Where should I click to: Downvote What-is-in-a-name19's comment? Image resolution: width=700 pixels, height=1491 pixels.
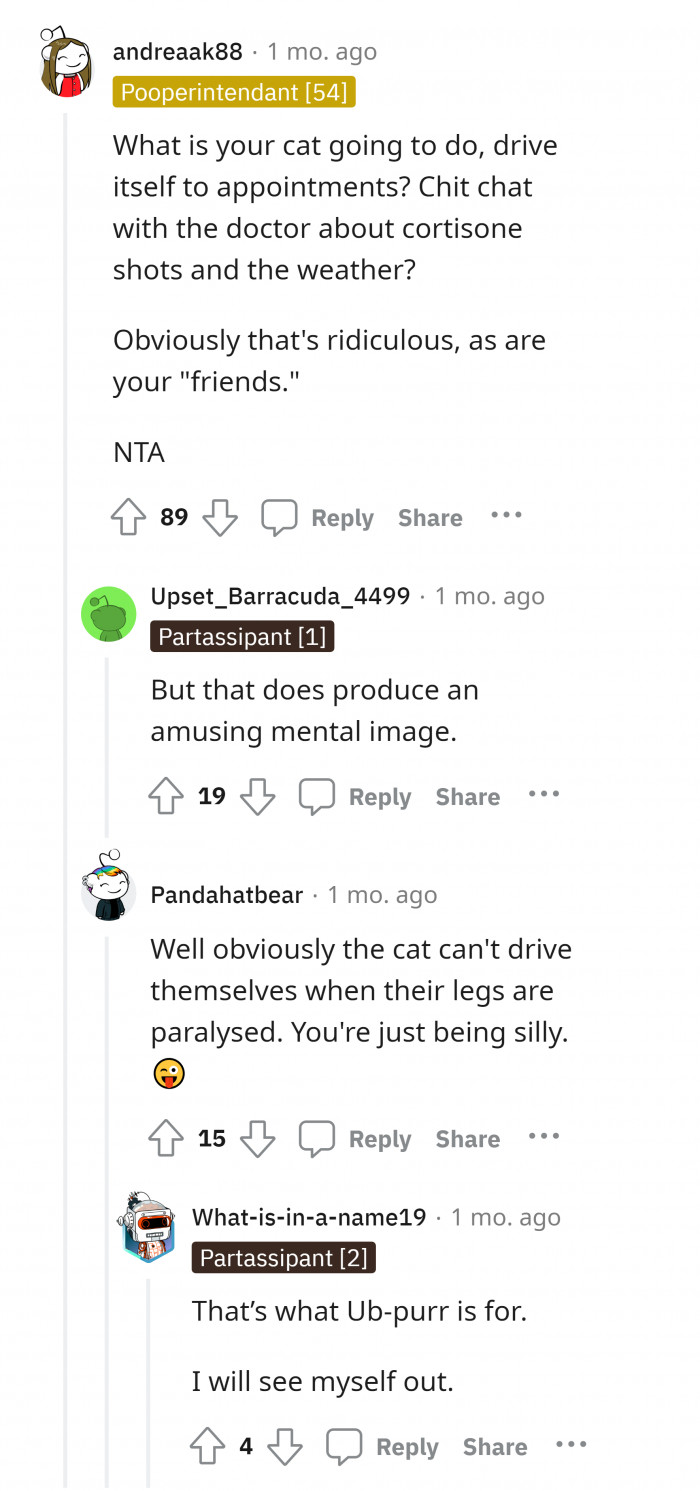point(285,1446)
